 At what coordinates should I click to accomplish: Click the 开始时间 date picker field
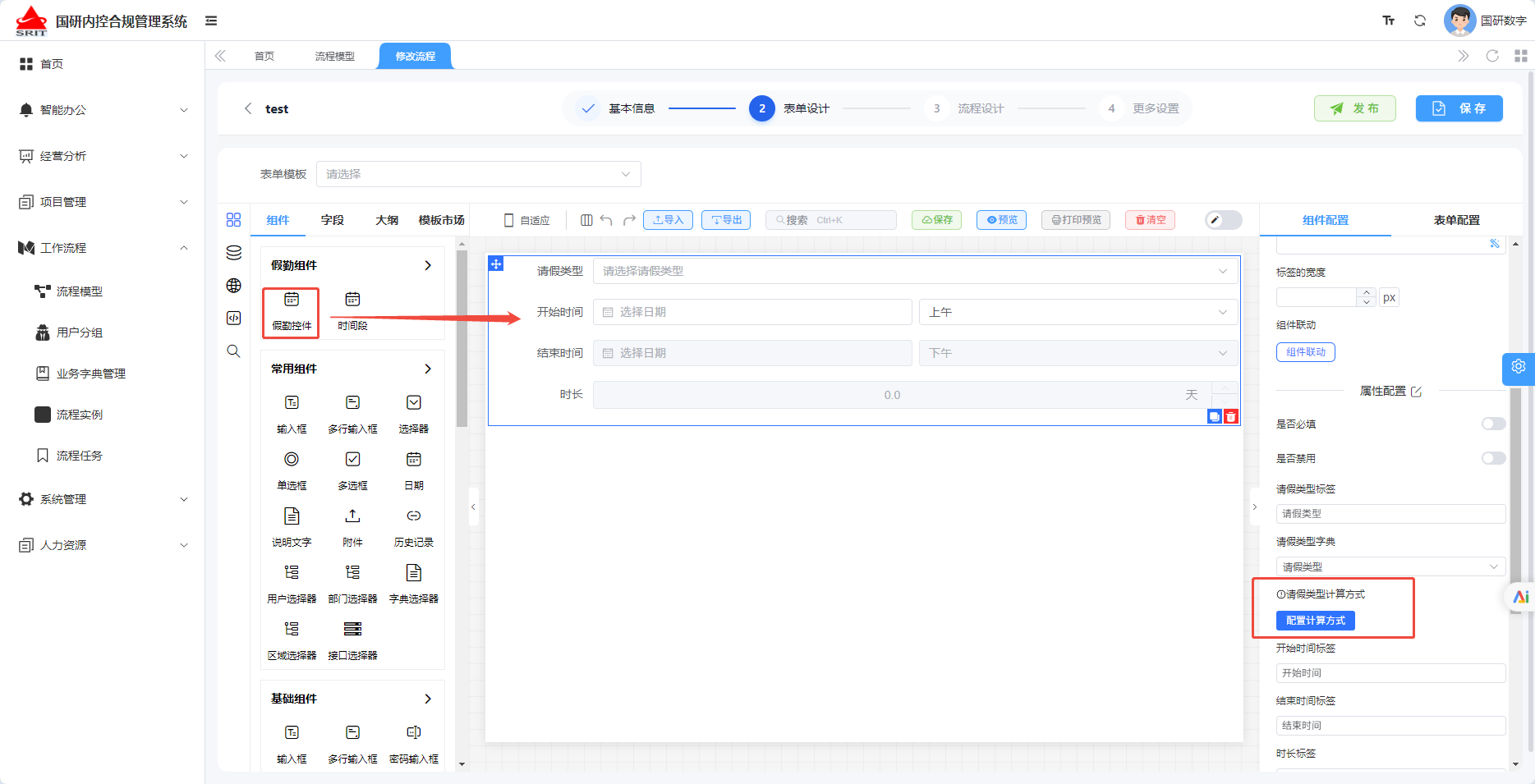point(752,312)
